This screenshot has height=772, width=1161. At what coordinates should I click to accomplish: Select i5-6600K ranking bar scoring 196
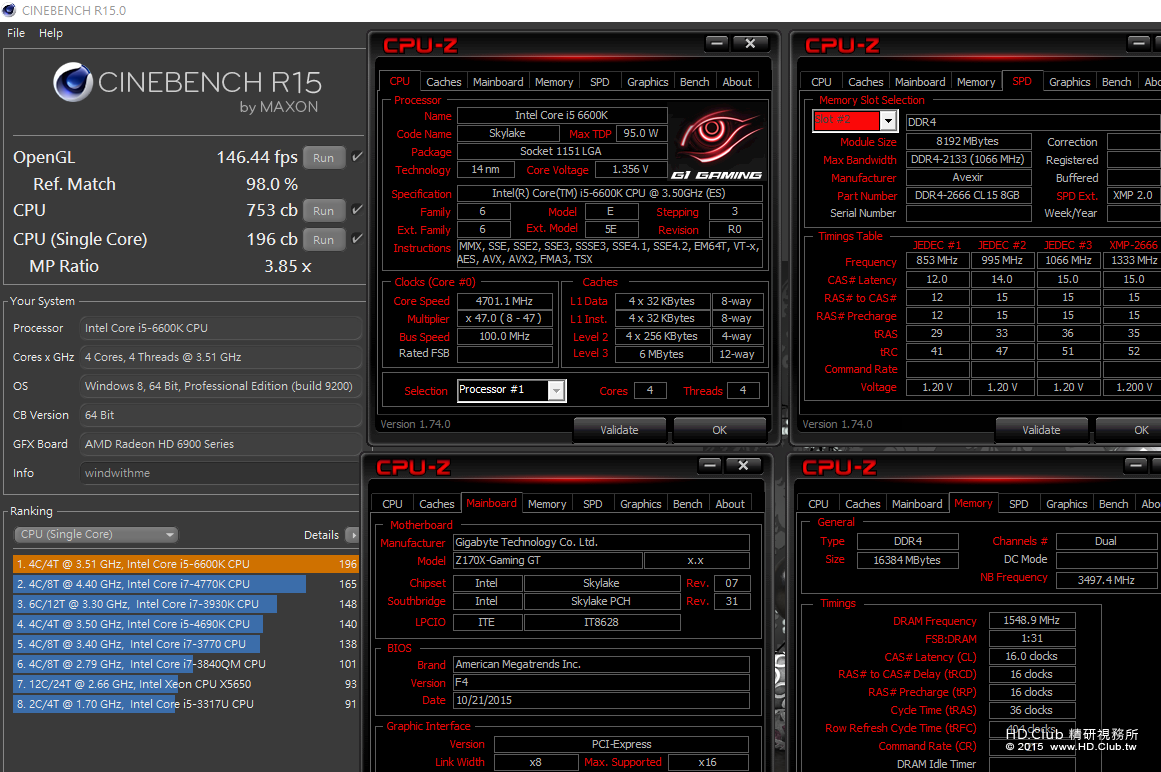(186, 564)
